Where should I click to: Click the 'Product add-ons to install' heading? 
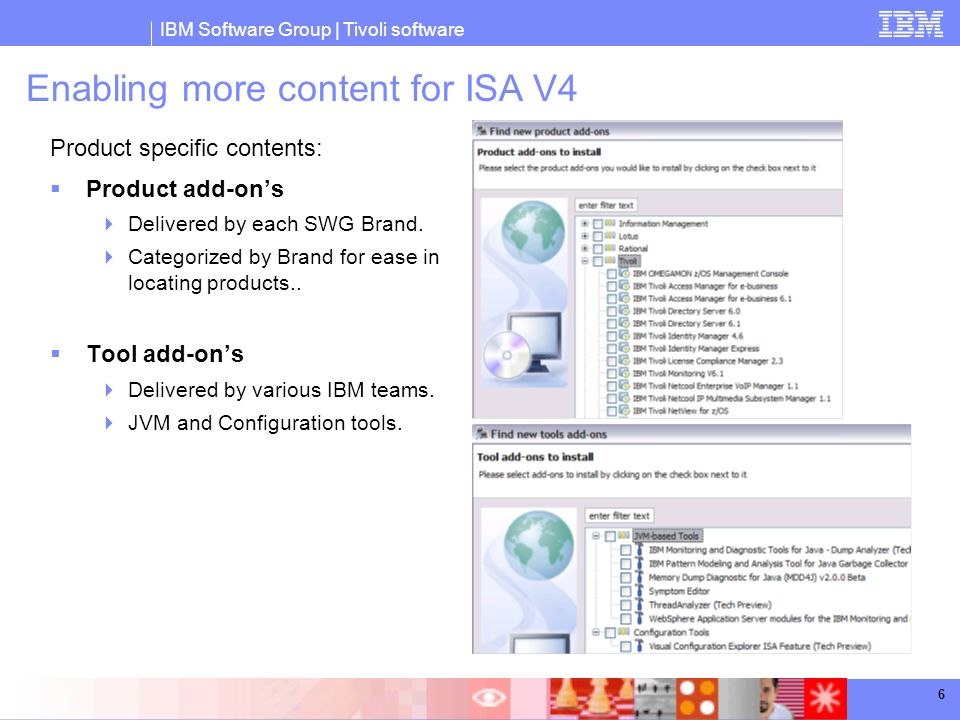[539, 152]
